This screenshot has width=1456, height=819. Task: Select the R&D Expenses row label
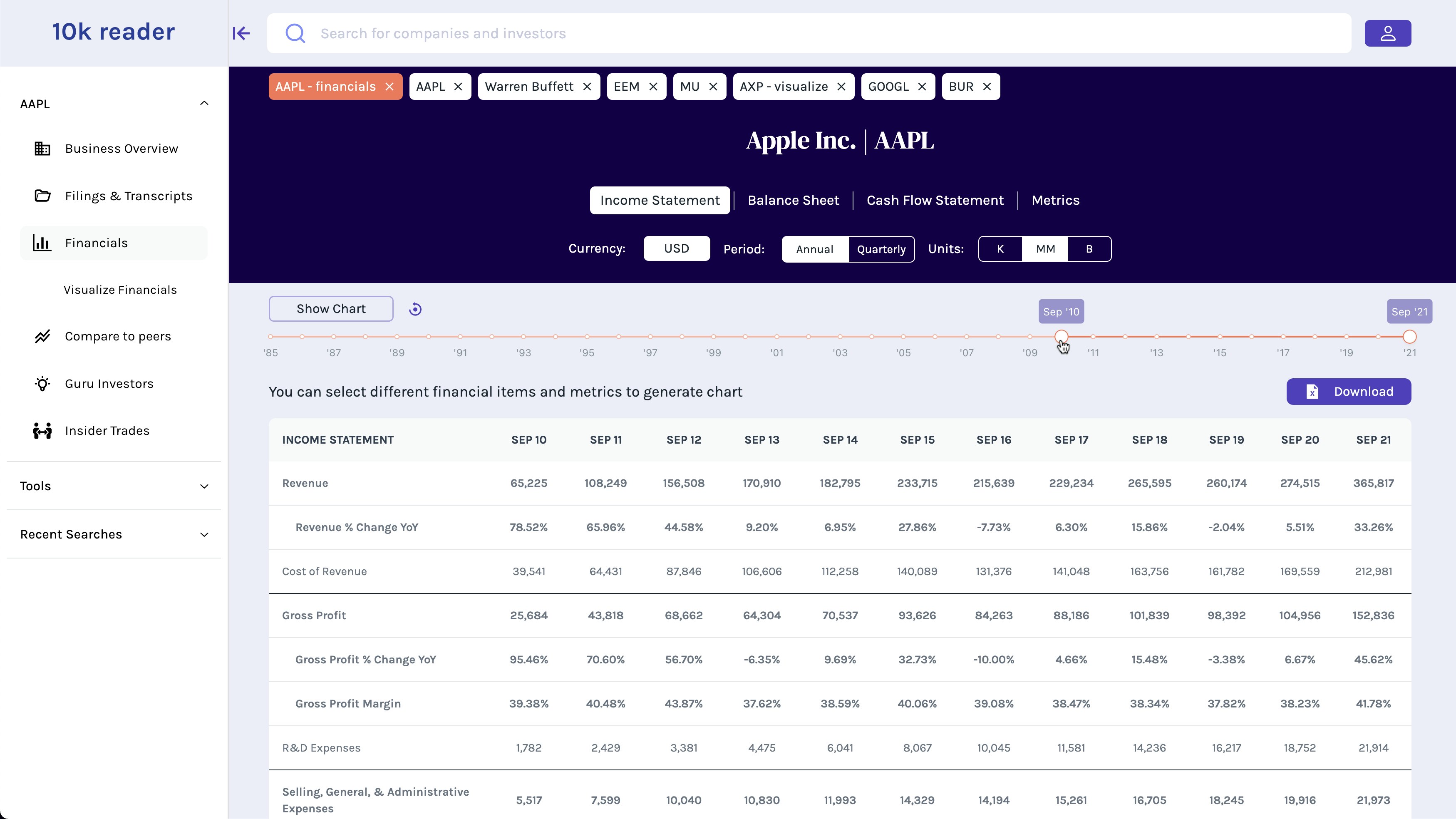[321, 748]
